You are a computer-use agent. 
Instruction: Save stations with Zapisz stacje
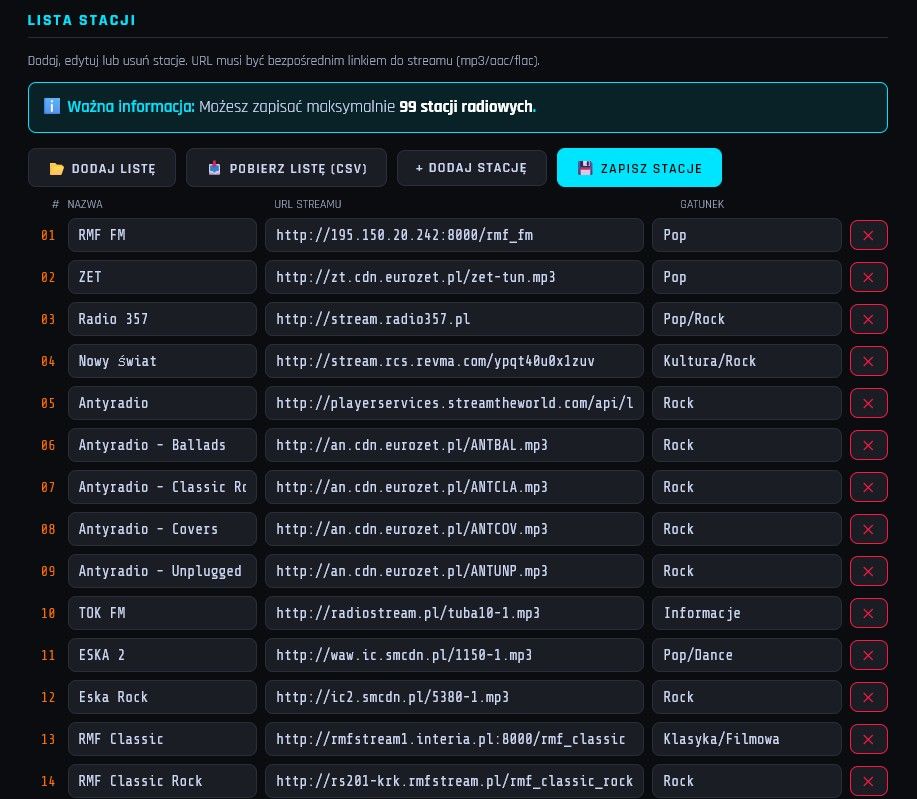coord(639,168)
